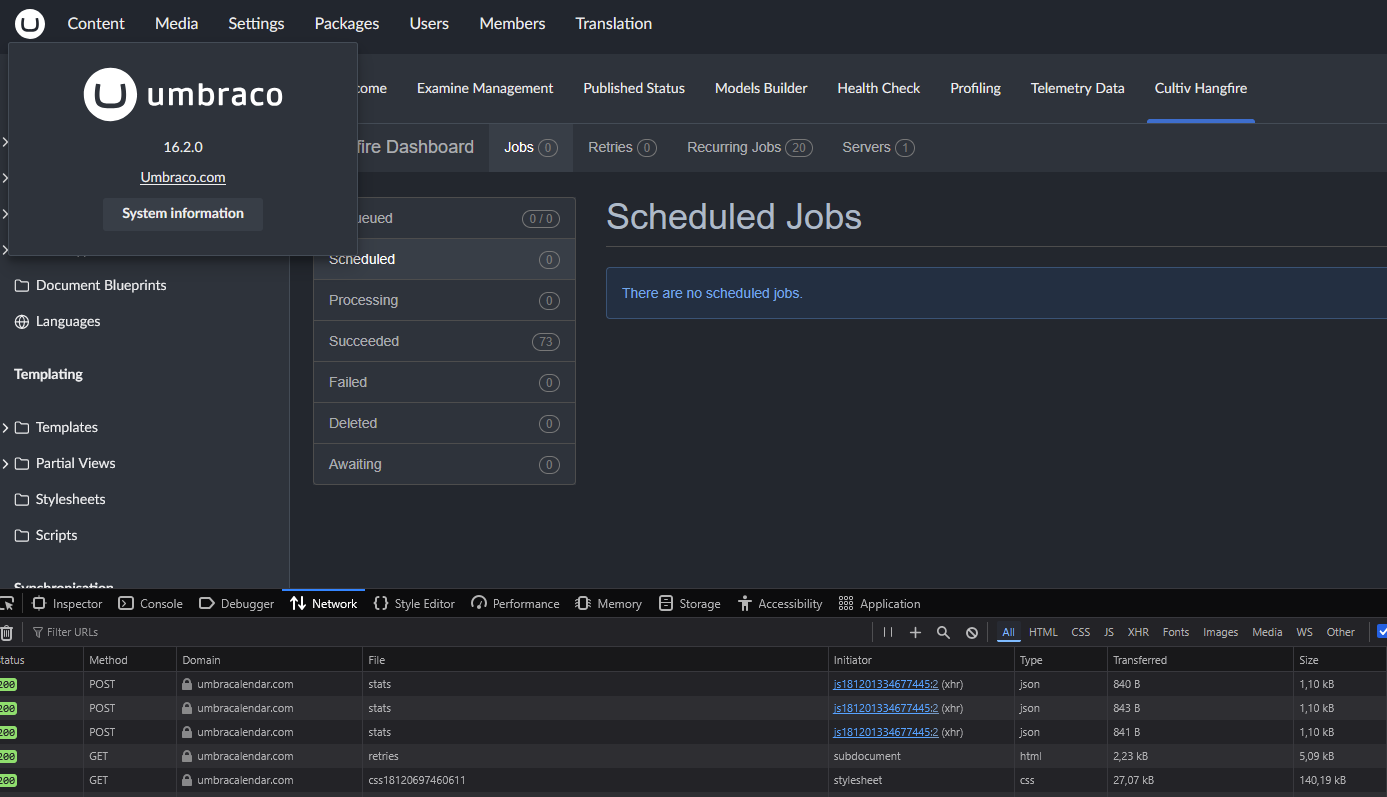The width and height of the screenshot is (1387, 797).
Task: Open the Packages section in the top menu
Action: [x=346, y=24]
